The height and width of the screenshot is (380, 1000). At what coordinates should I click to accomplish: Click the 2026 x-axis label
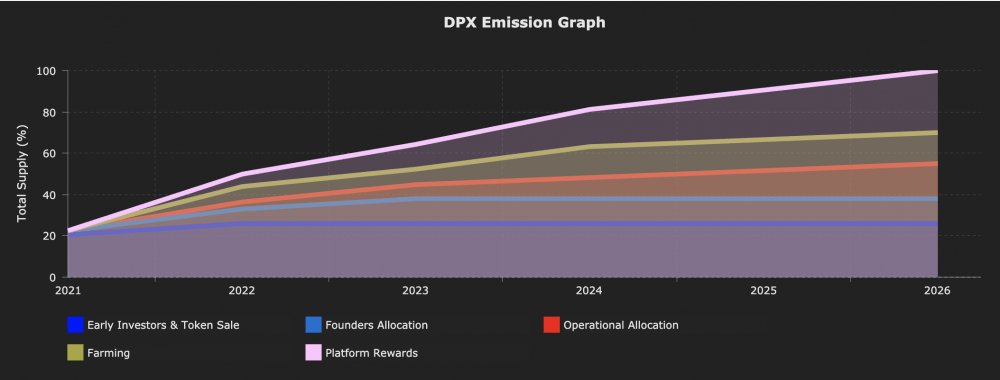[937, 291]
